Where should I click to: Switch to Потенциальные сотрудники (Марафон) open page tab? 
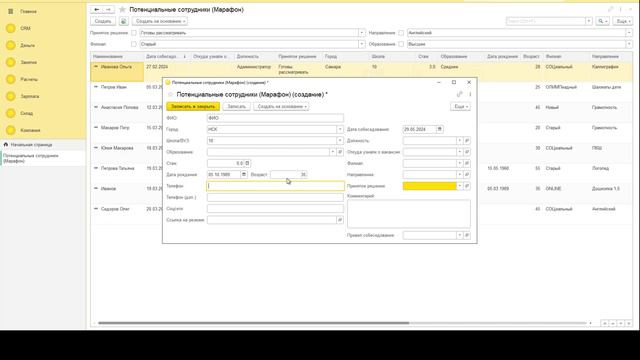(42, 158)
